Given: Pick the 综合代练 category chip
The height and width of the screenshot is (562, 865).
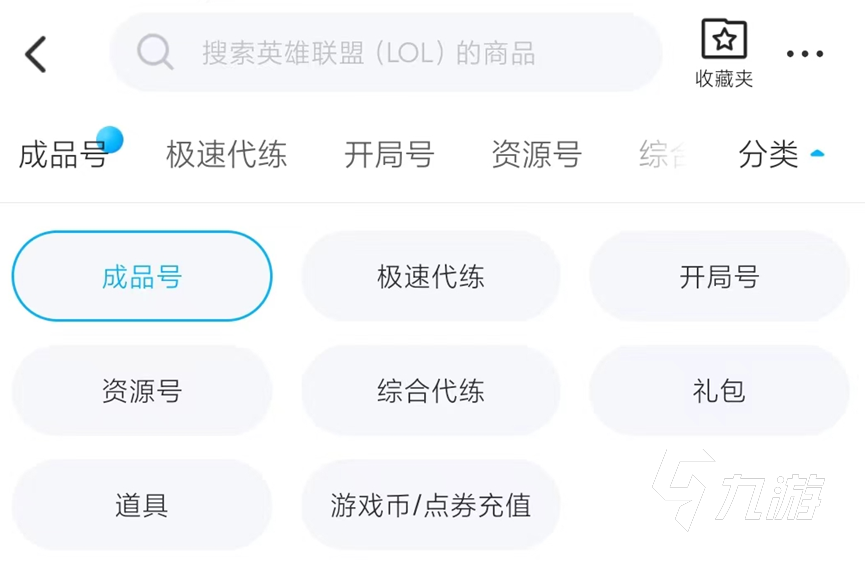Looking at the screenshot, I should coord(431,391).
